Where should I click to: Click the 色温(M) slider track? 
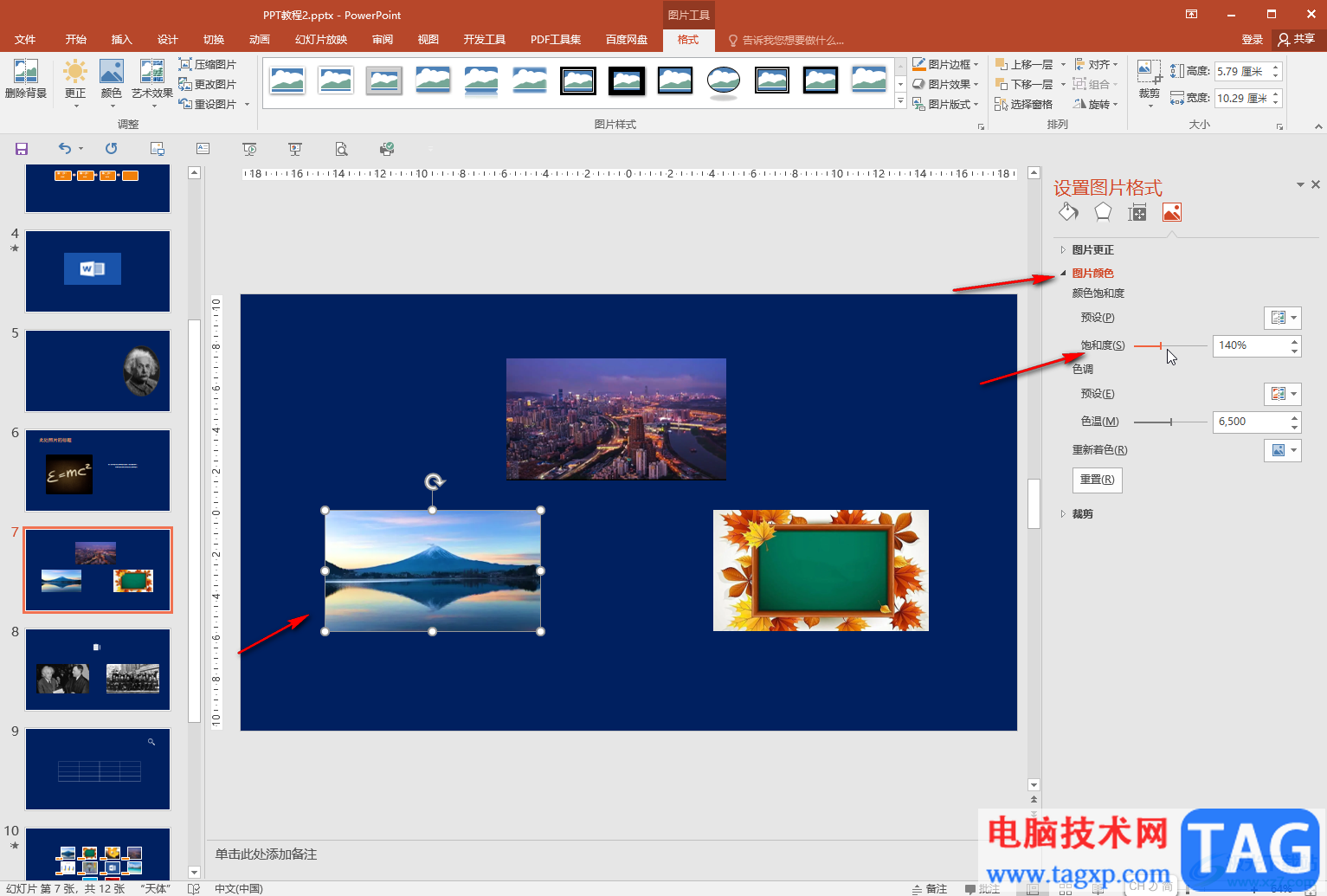1170,422
